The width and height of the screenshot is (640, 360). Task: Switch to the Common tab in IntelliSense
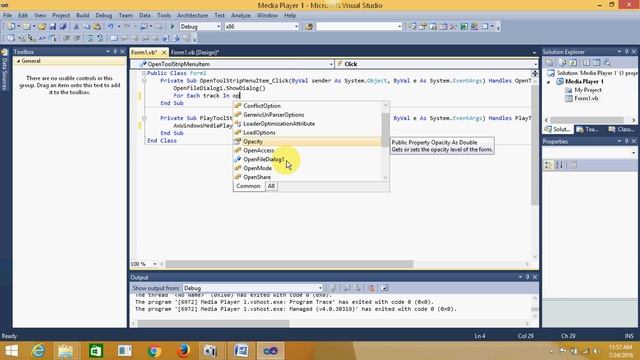[x=248, y=186]
